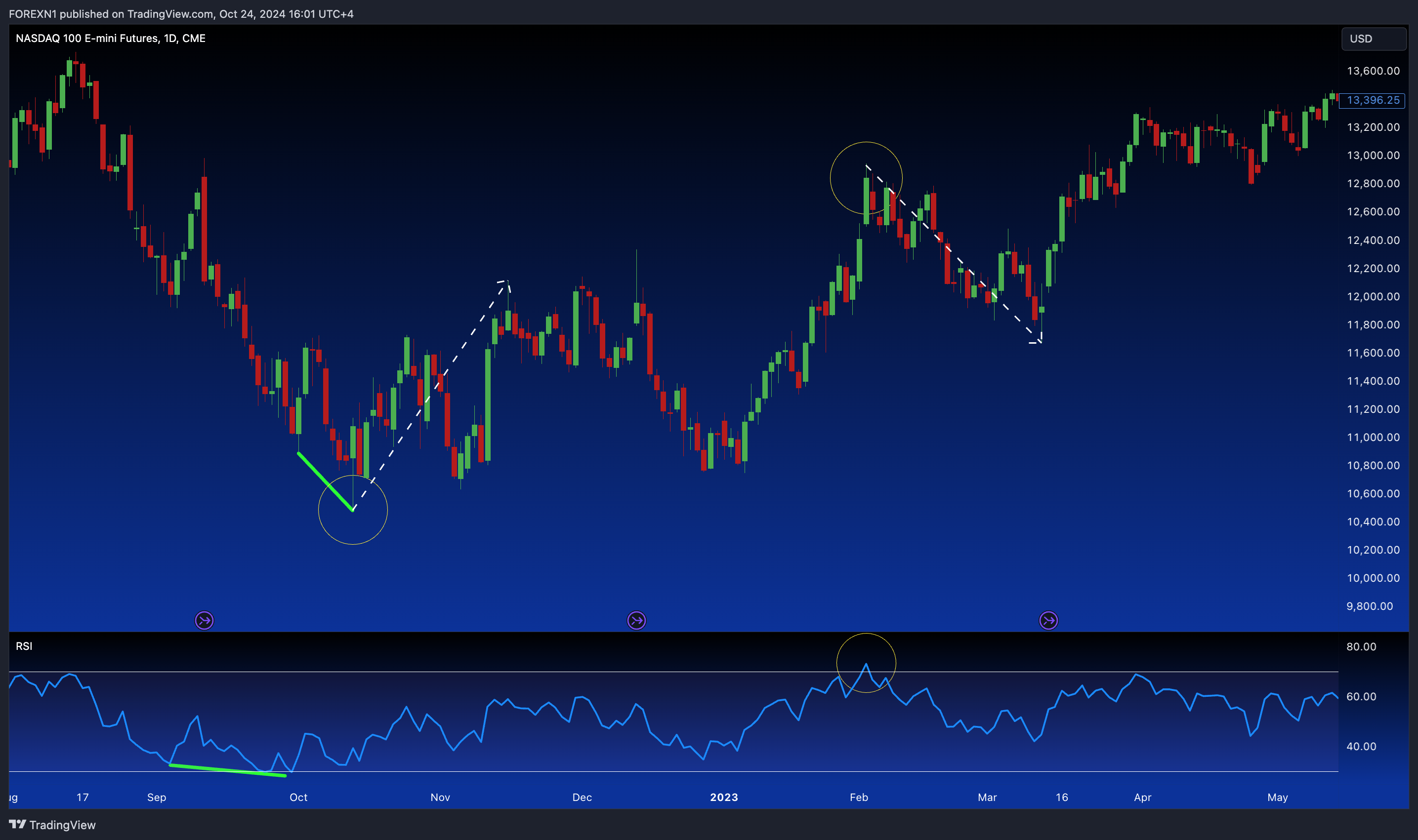
Task: Click the 10,000.00 price axis label
Action: tap(1373, 578)
